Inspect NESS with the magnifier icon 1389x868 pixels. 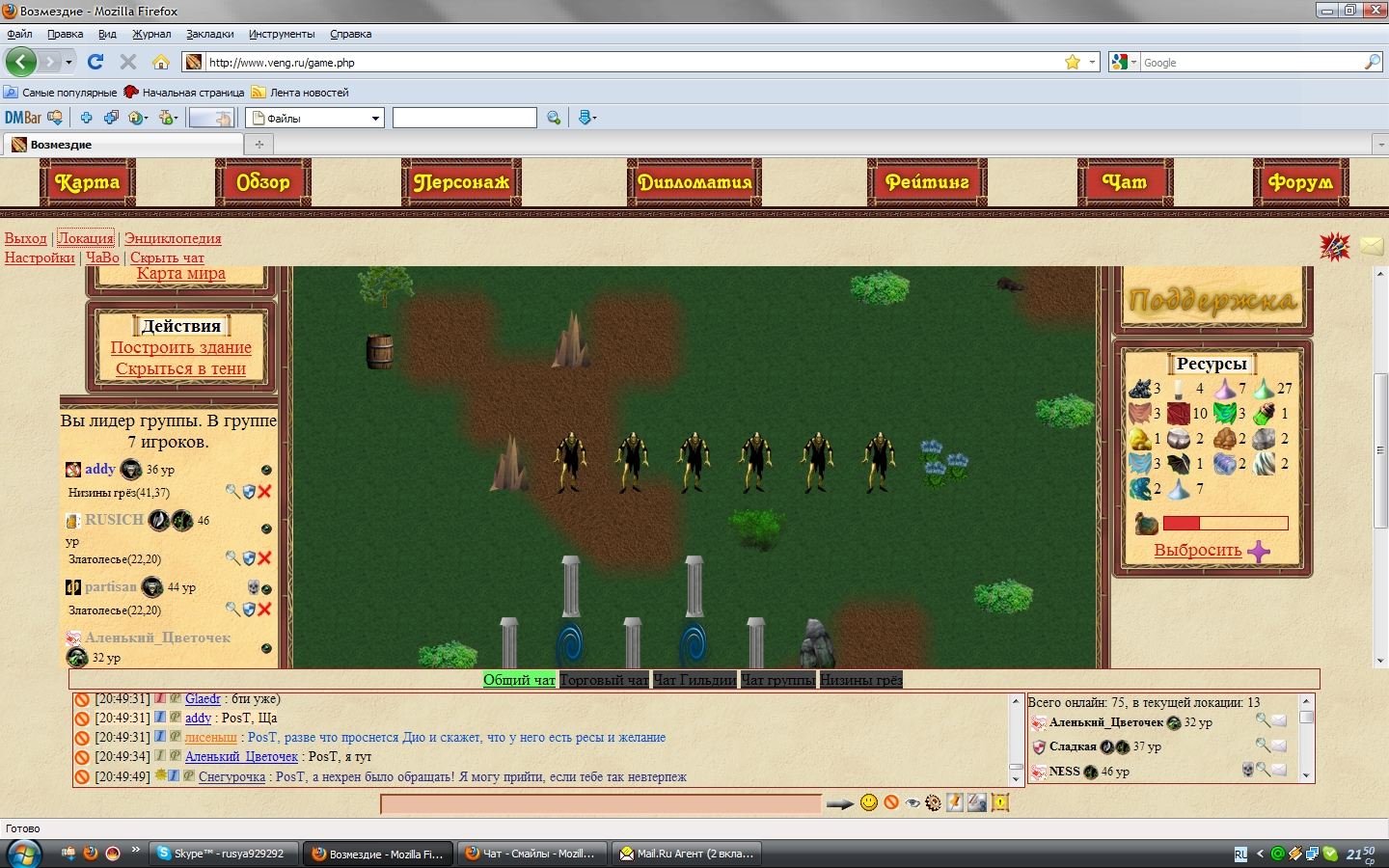(x=1263, y=770)
